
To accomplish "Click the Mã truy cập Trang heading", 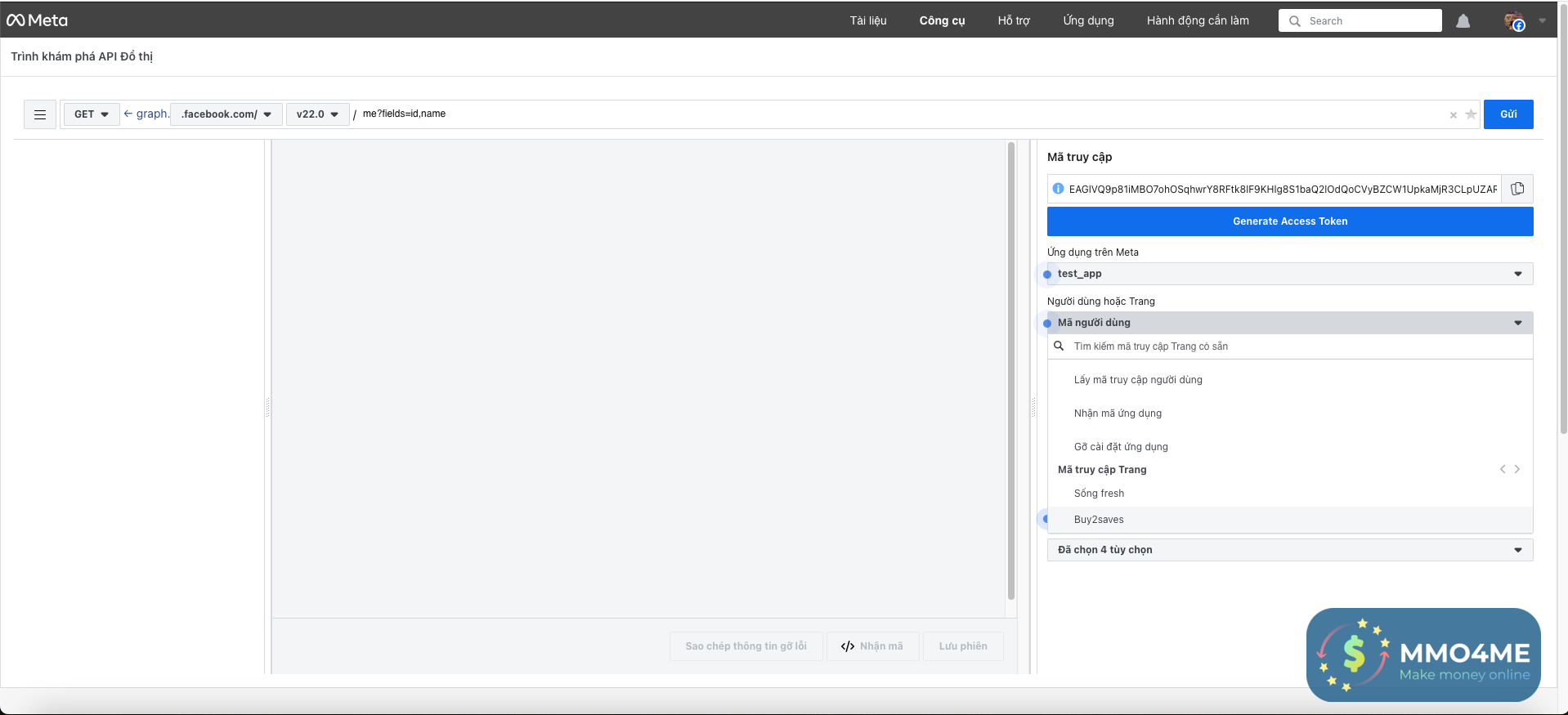I will click(x=1102, y=470).
